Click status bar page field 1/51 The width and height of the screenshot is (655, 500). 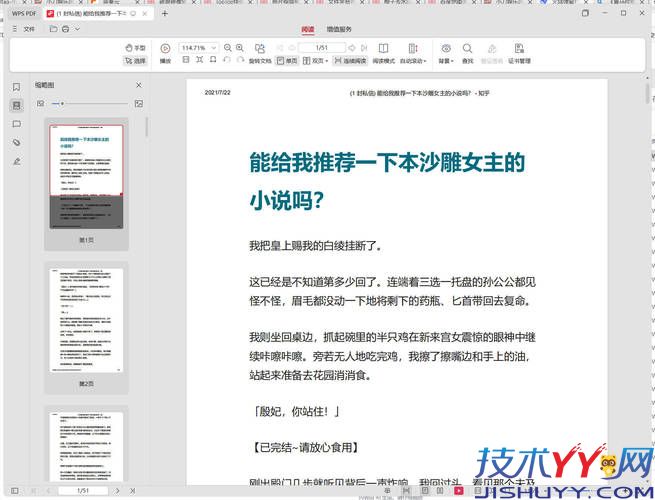[83, 490]
